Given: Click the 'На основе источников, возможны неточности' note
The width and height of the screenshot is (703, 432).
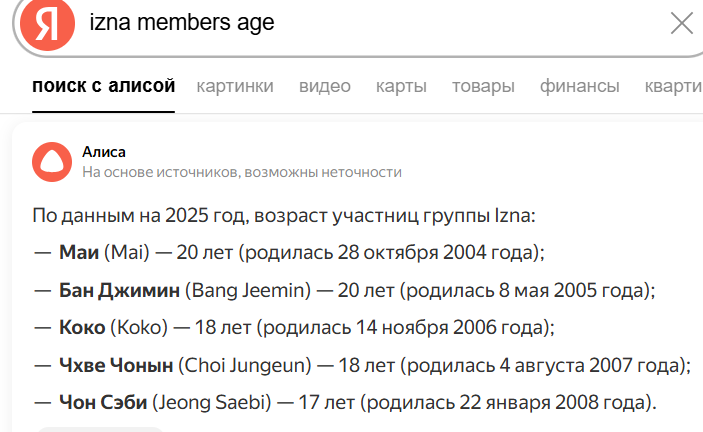Looking at the screenshot, I should pos(242,172).
